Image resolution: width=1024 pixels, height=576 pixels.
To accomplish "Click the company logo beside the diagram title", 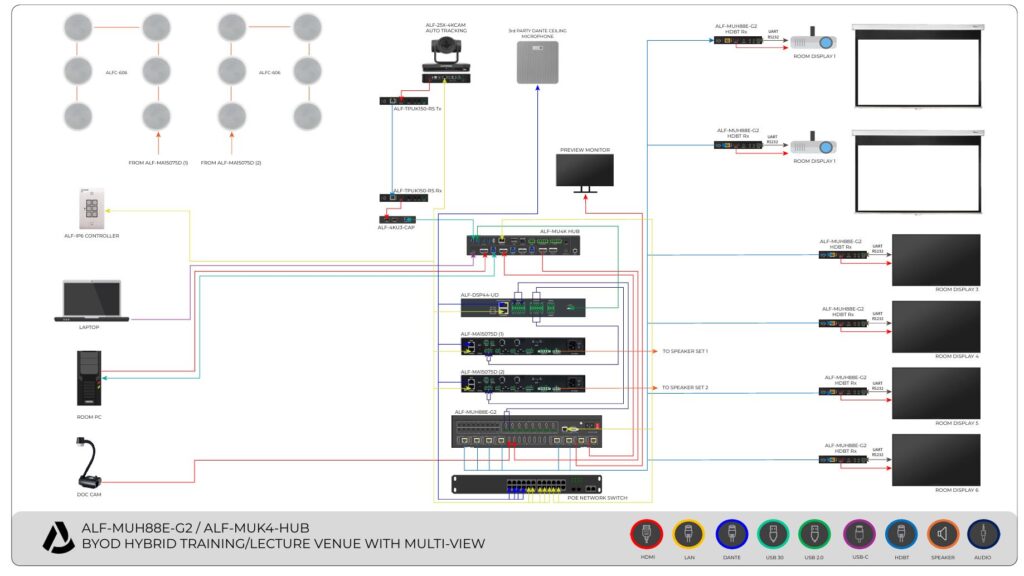I will coord(58,537).
